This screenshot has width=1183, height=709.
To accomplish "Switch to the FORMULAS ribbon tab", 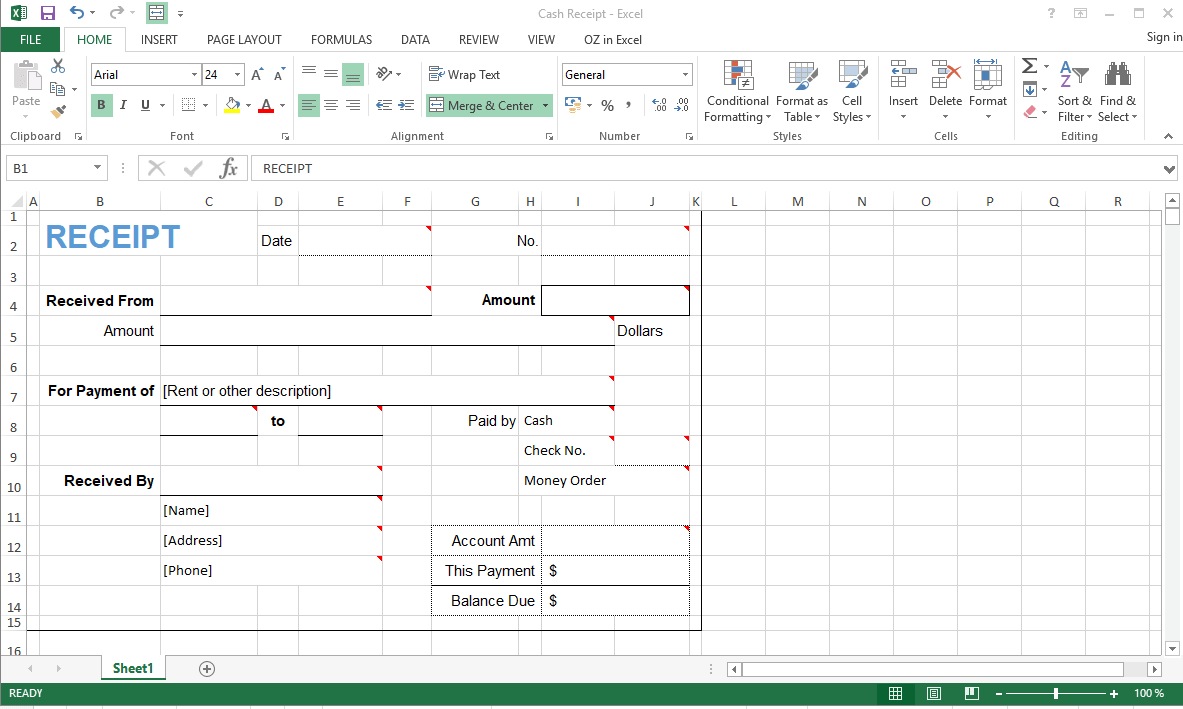I will [x=341, y=39].
